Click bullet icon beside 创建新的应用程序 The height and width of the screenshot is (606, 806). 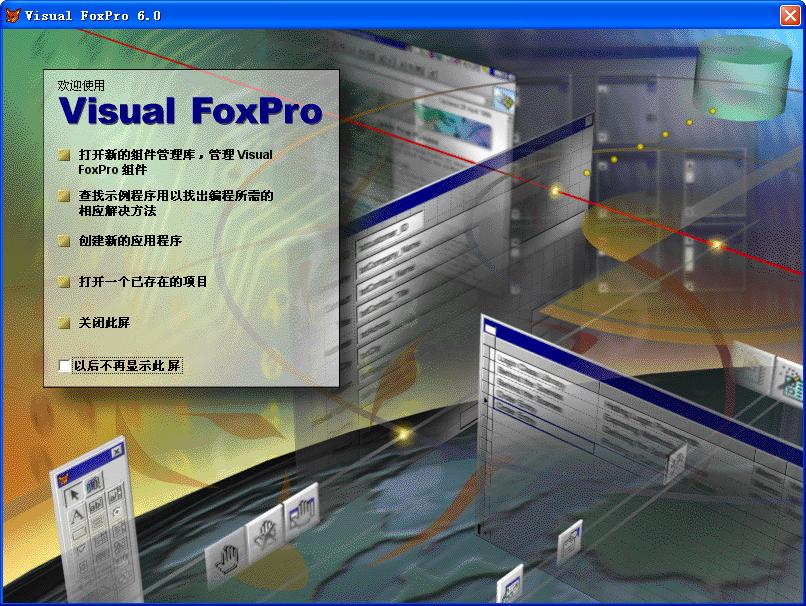pyautogui.click(x=64, y=241)
